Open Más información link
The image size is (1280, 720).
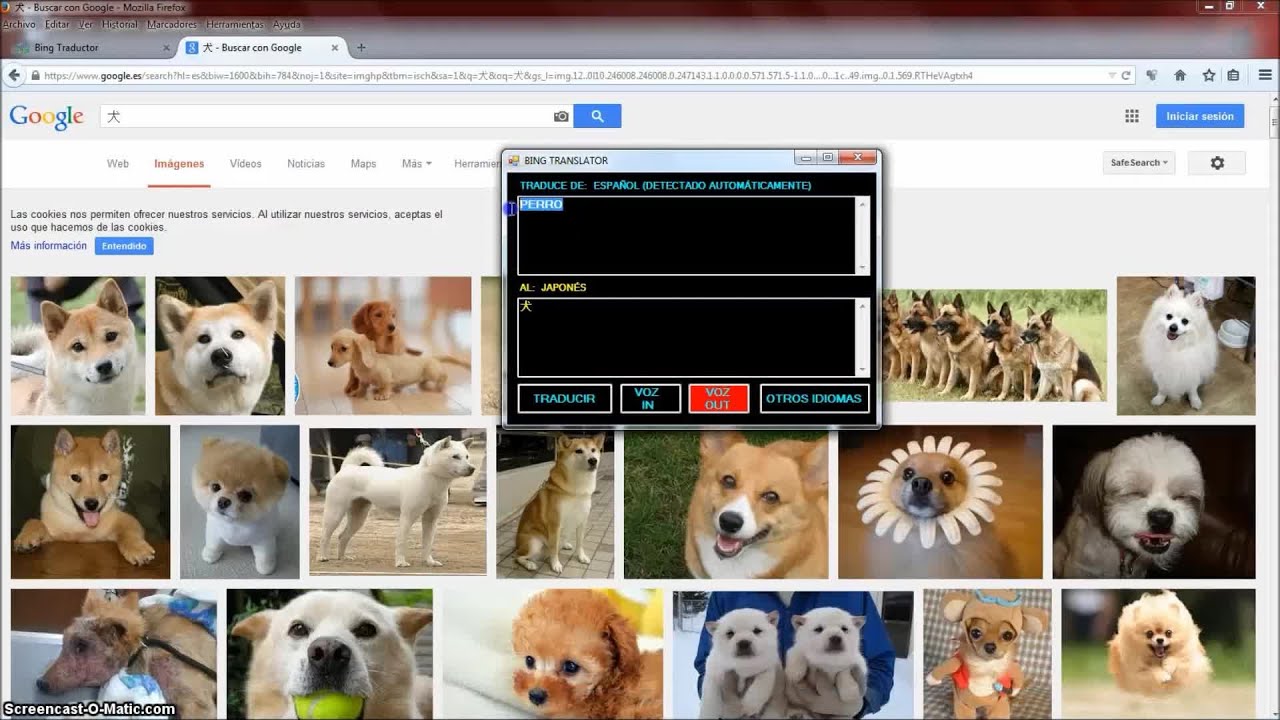click(x=49, y=246)
